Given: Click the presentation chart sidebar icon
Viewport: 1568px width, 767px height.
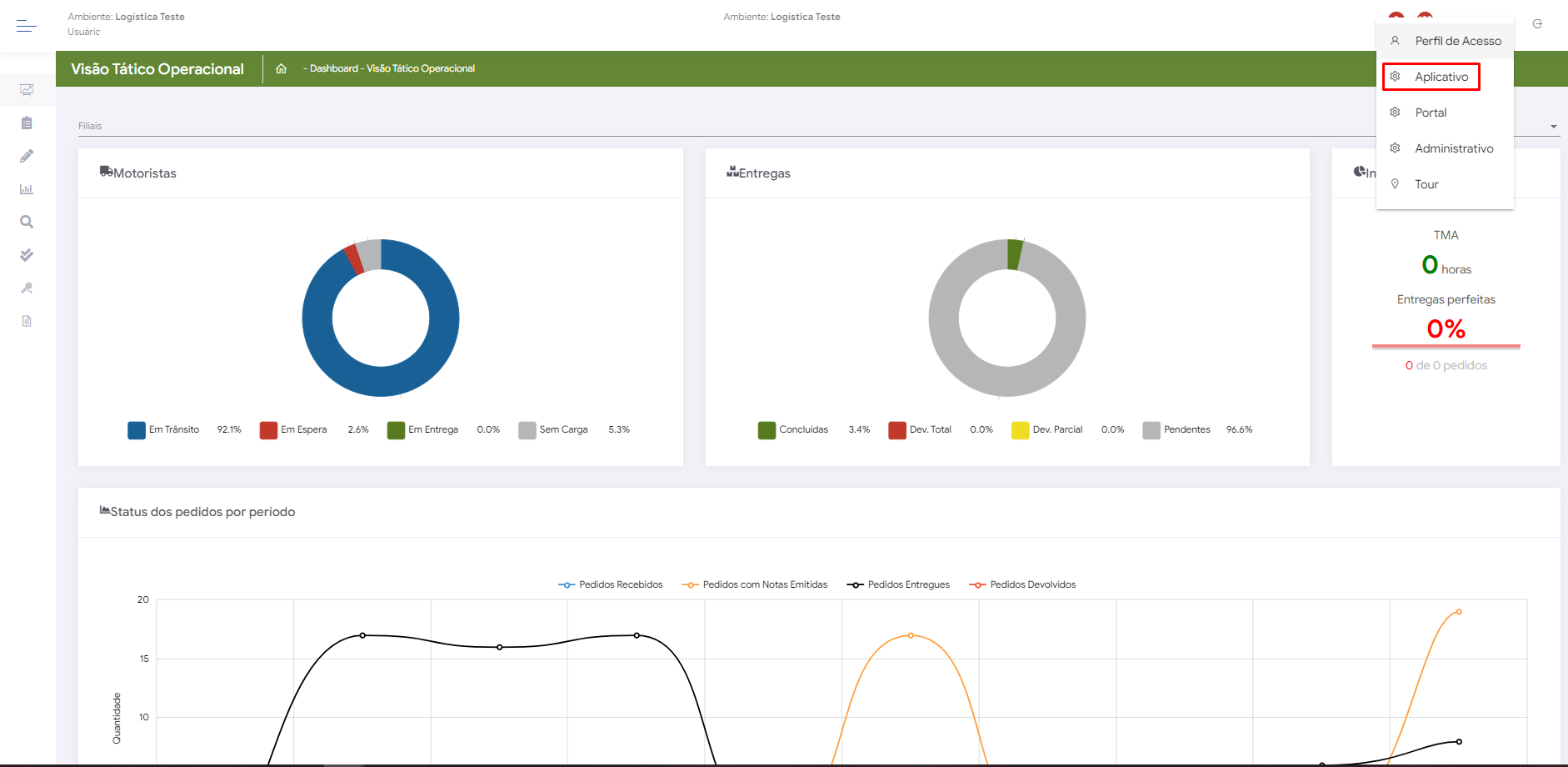Looking at the screenshot, I should coord(27,90).
